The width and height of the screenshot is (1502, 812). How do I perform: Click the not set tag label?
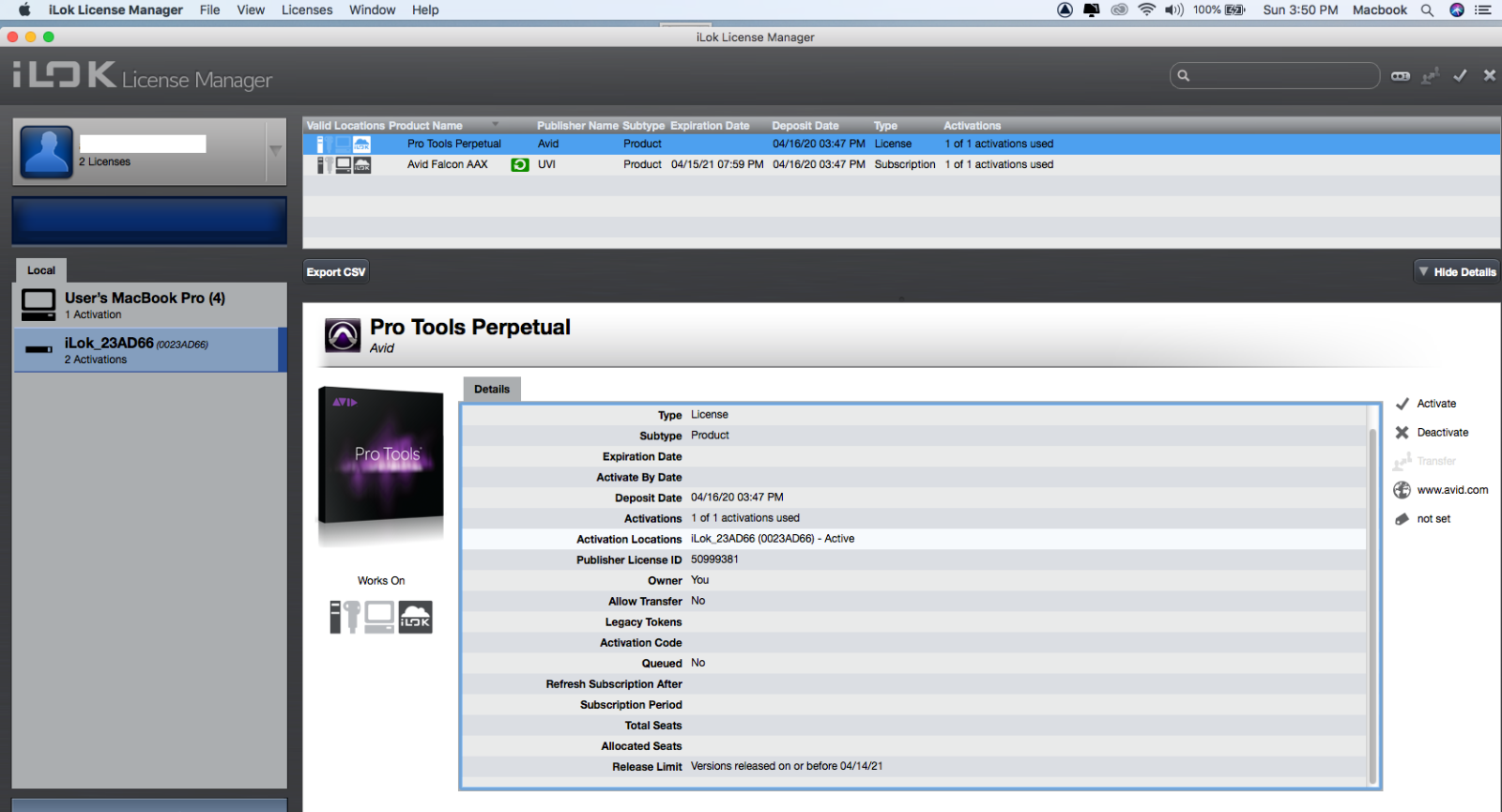[x=1433, y=519]
